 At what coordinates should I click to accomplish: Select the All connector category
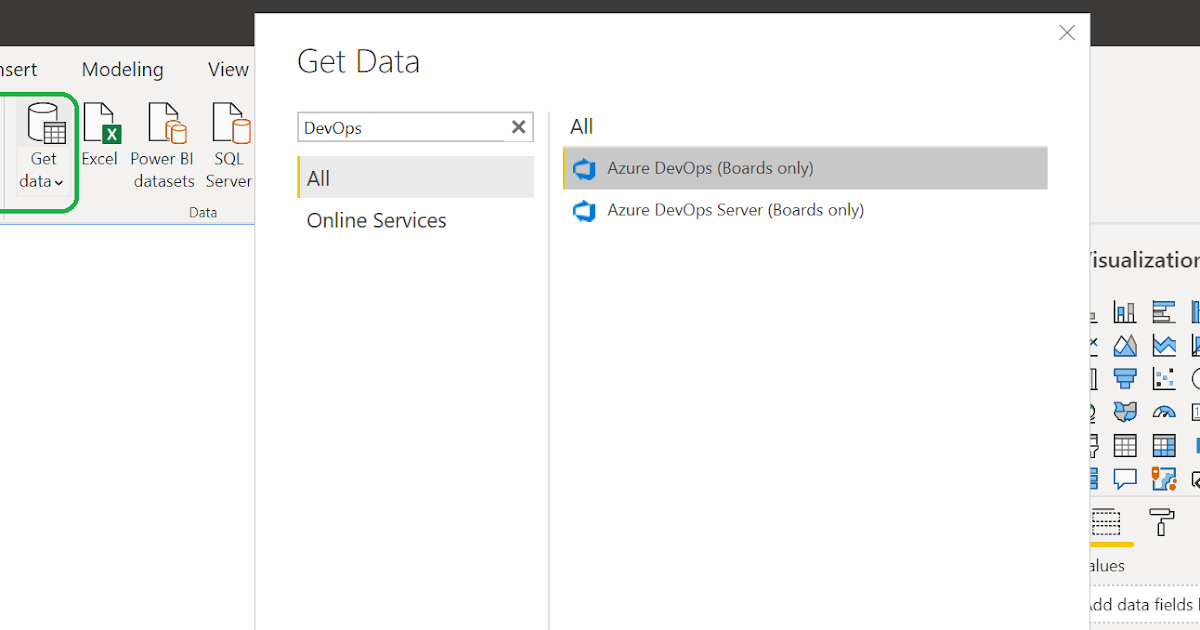tap(316, 177)
